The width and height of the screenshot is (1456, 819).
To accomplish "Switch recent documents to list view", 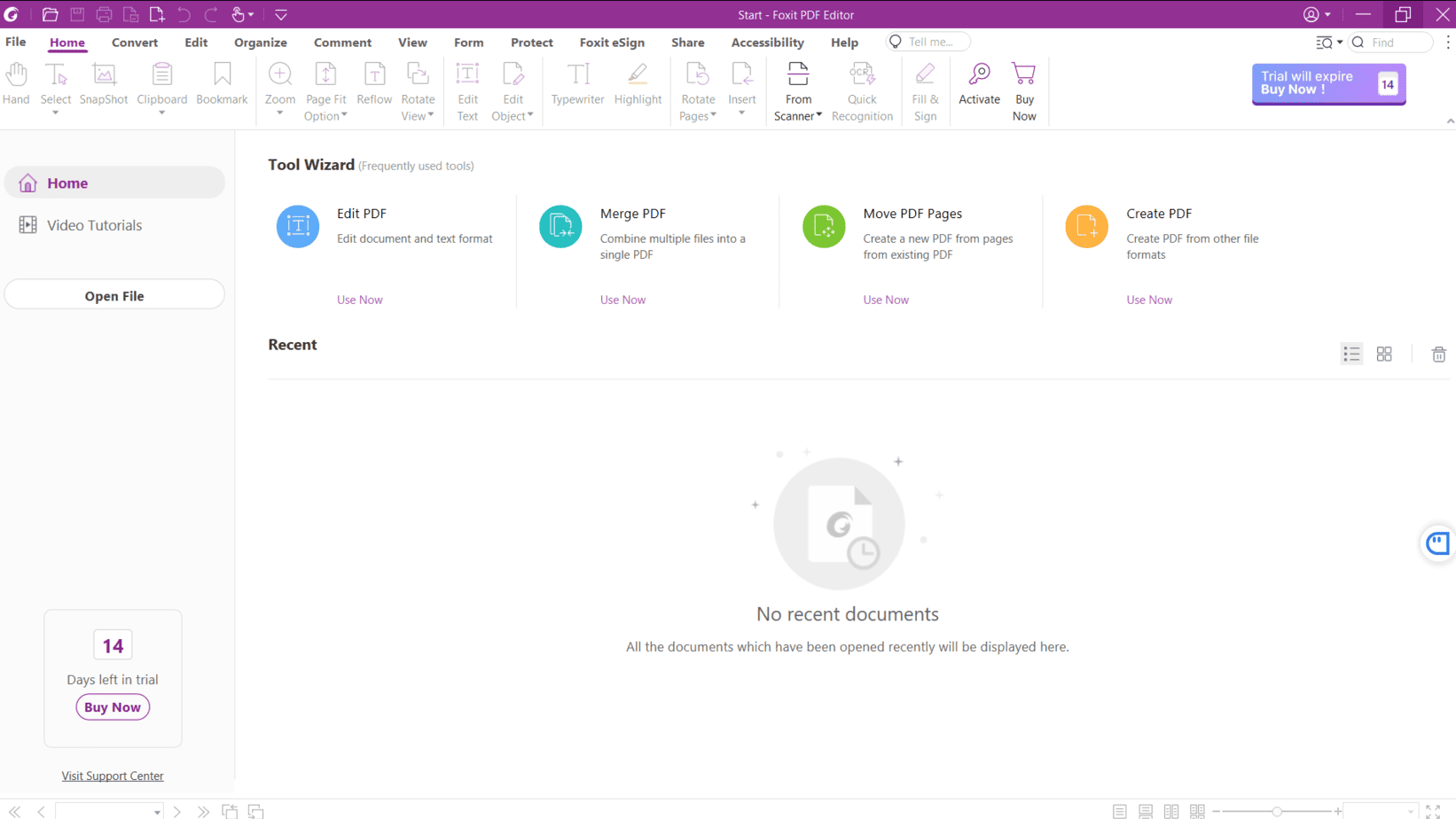I will (1351, 354).
